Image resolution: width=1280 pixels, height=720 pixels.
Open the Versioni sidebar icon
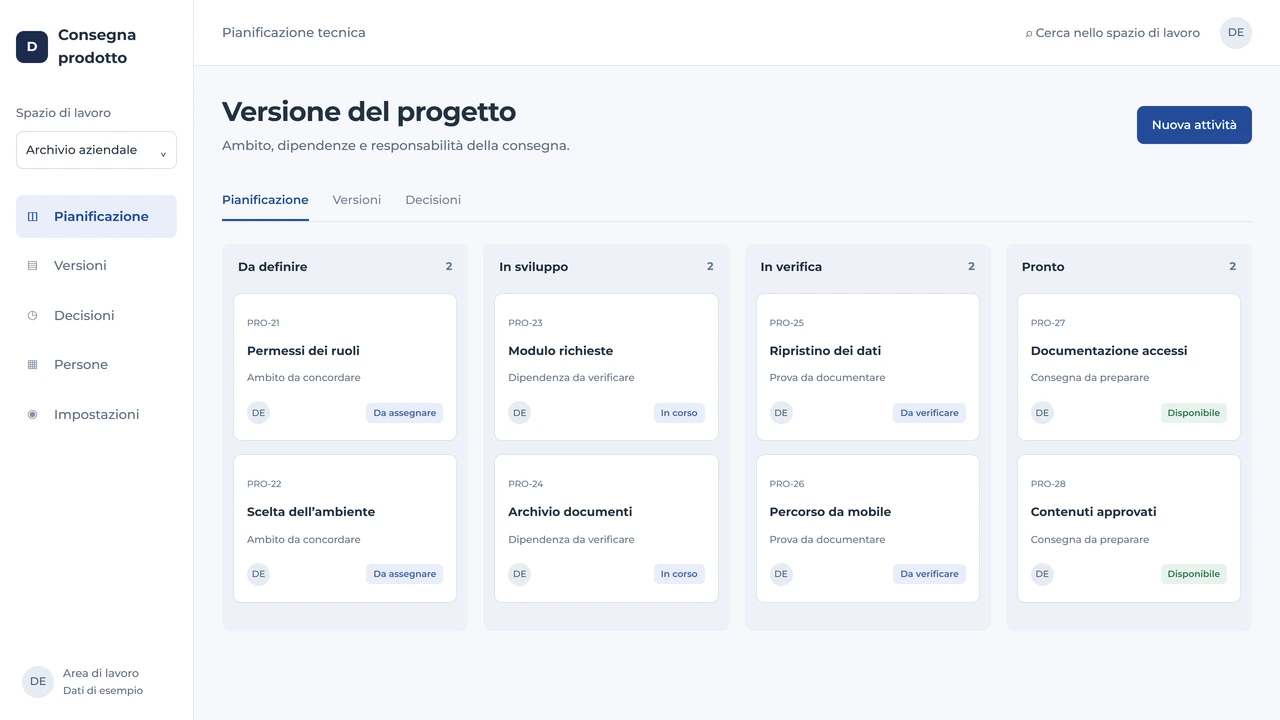pyautogui.click(x=32, y=266)
